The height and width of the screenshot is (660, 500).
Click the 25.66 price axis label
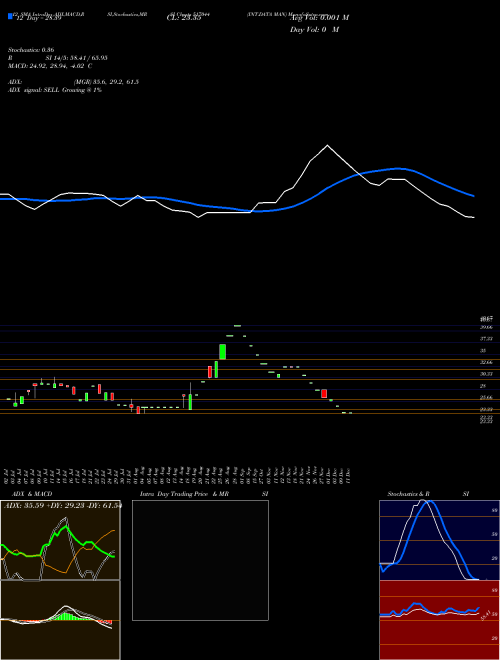(x=487, y=397)
